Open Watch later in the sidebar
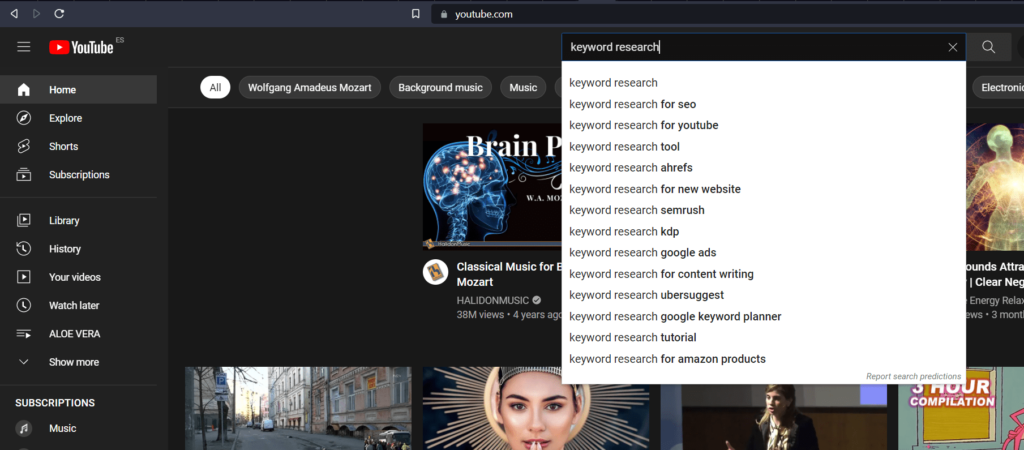The height and width of the screenshot is (450, 1024). pos(78,305)
